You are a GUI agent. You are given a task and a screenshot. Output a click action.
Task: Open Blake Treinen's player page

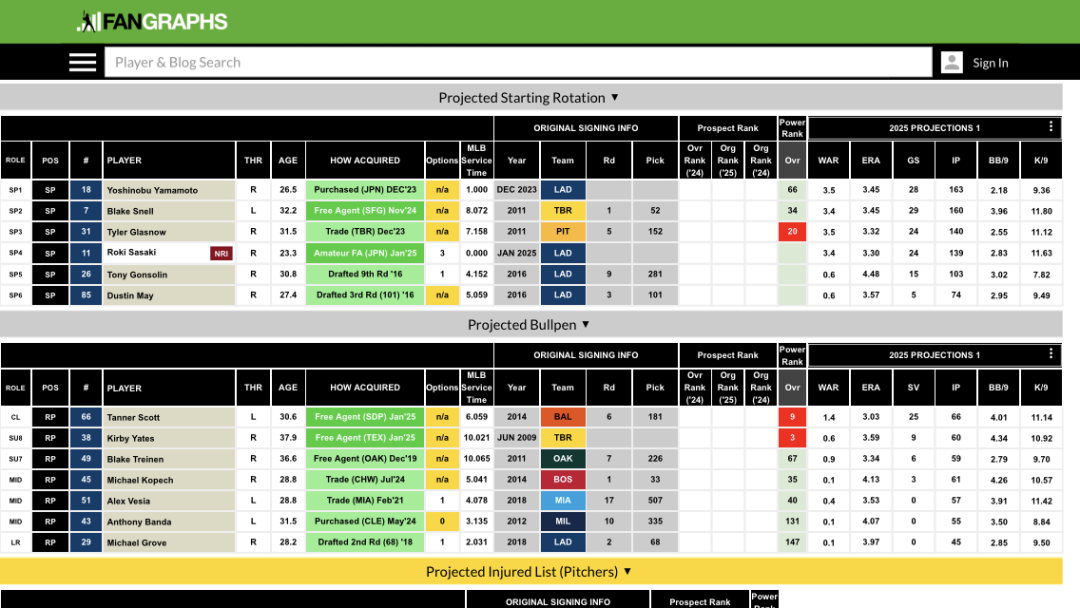pos(135,459)
